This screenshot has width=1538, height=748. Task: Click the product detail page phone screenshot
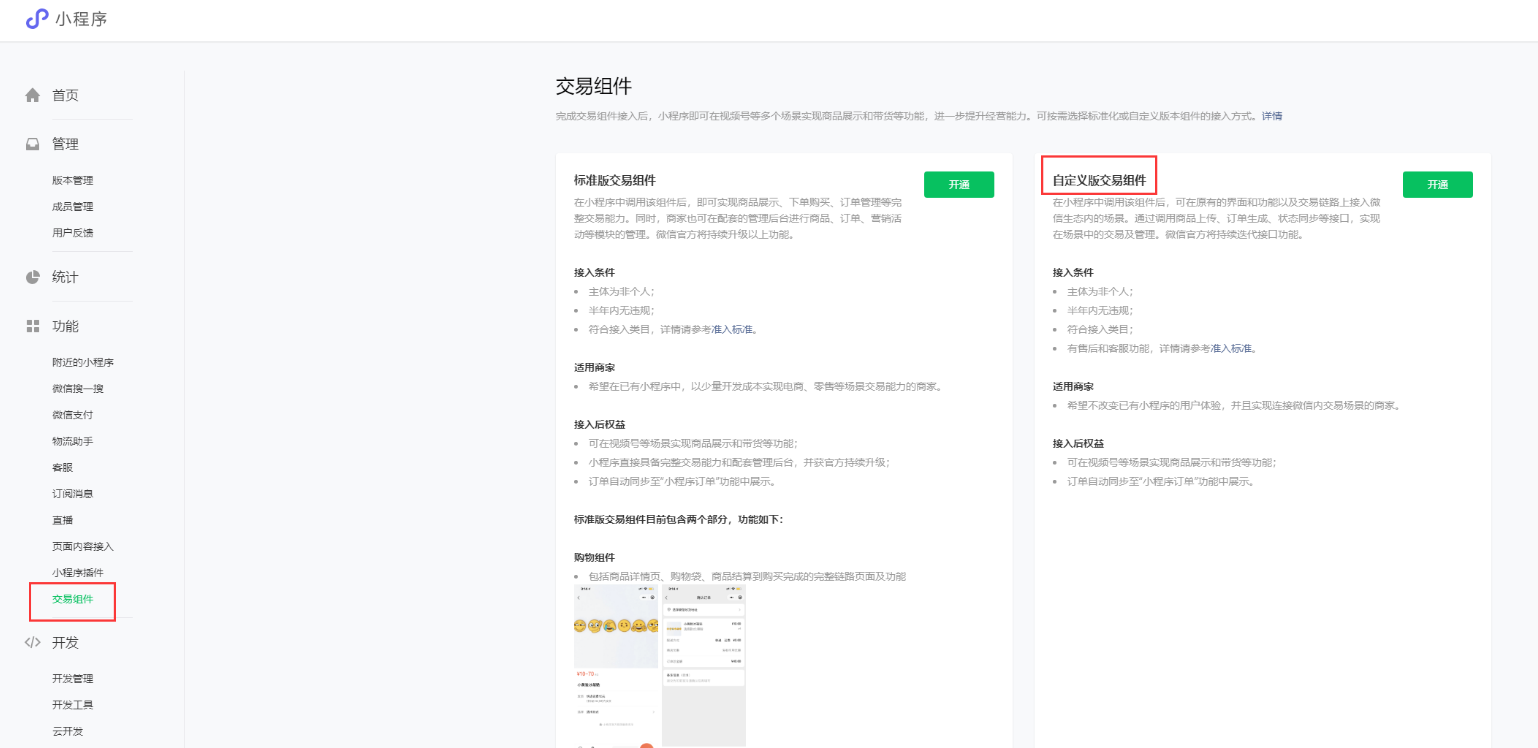coord(617,665)
